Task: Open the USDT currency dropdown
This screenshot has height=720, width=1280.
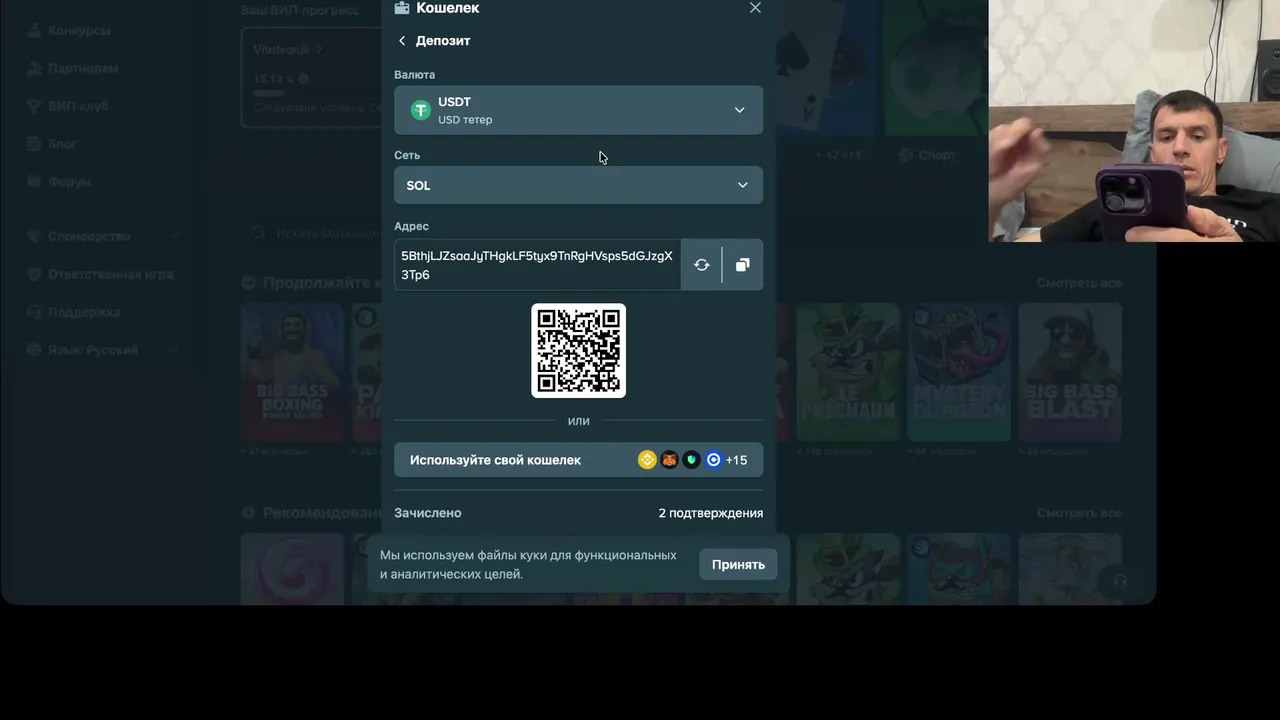Action: (x=578, y=110)
